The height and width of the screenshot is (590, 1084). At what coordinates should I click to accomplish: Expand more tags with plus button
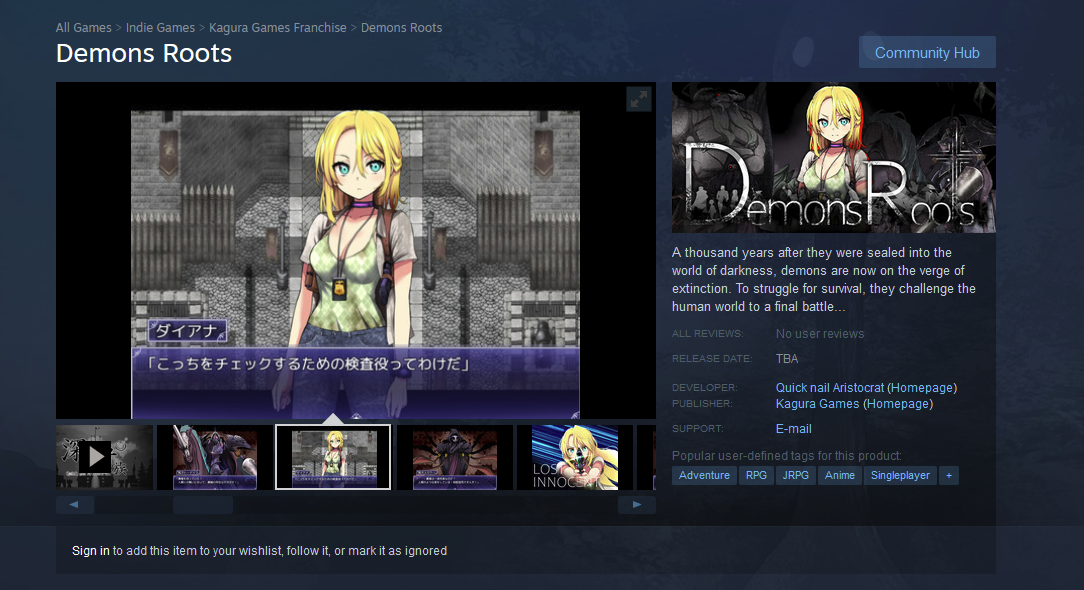949,475
